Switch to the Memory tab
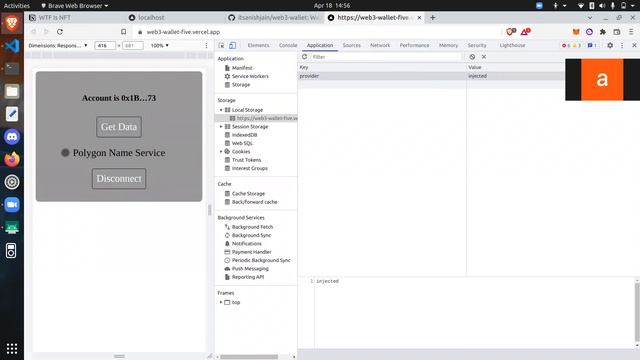 click(448, 45)
